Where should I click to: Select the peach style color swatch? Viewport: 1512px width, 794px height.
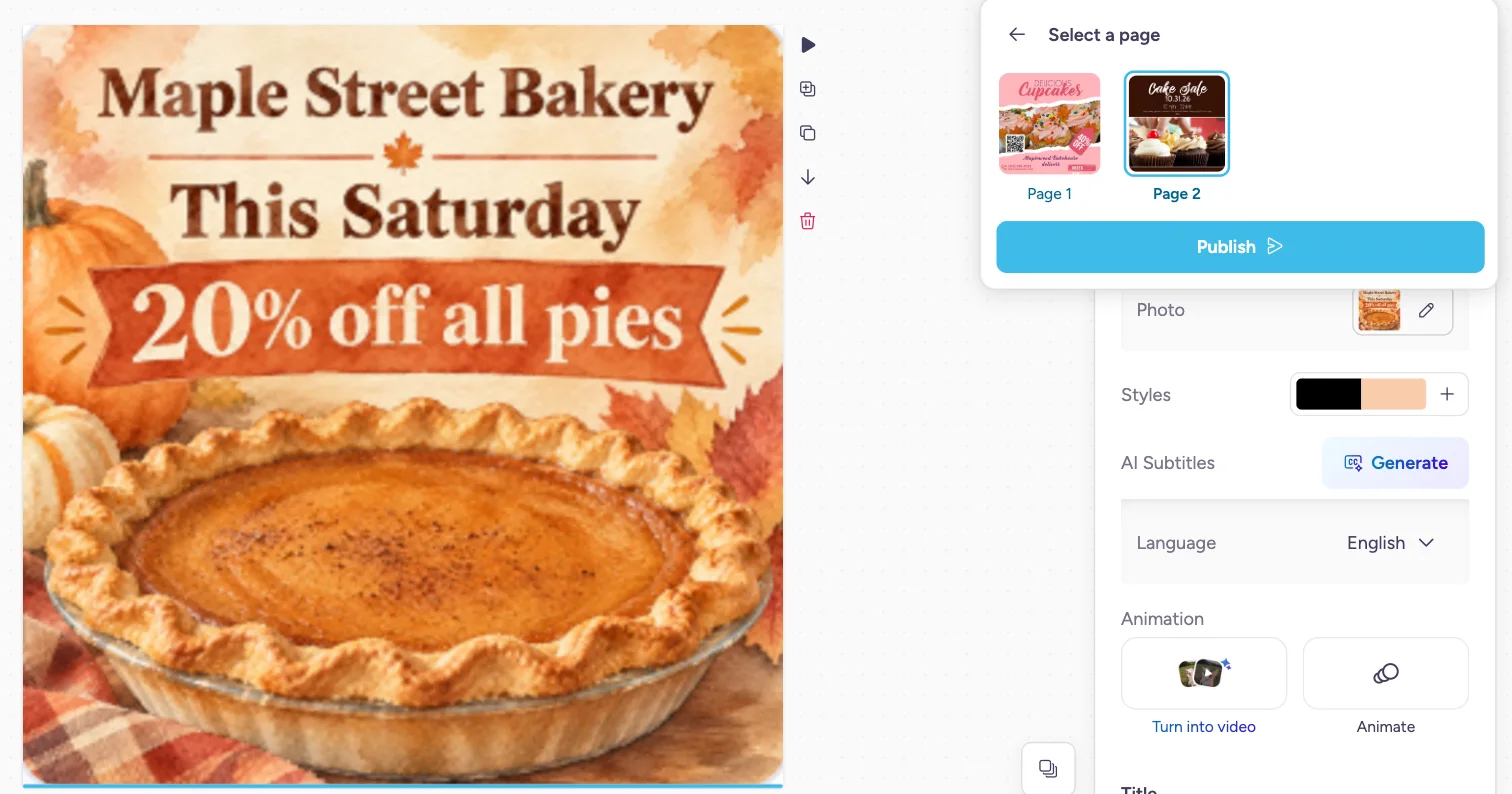[x=1393, y=394]
